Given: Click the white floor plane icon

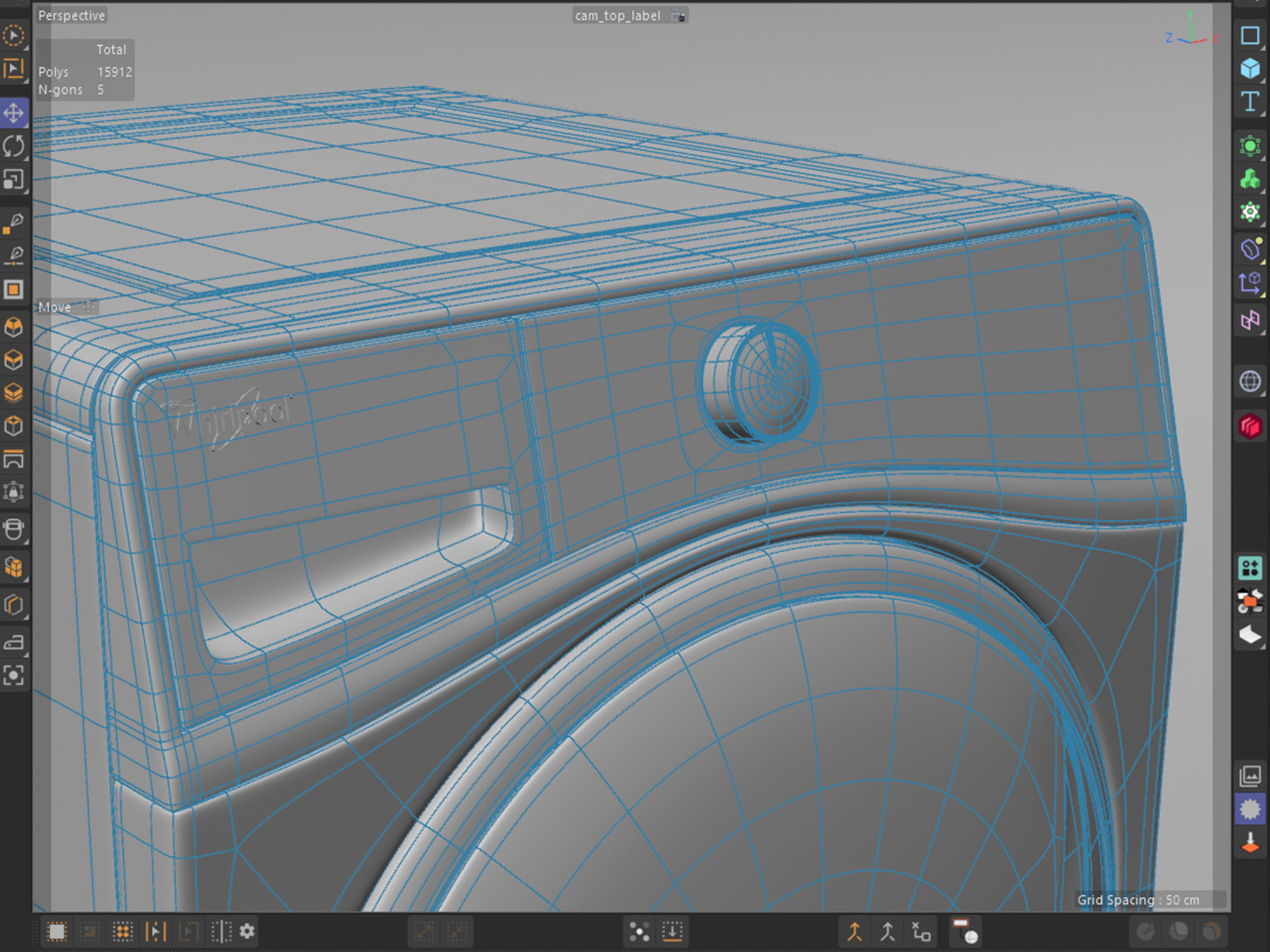Looking at the screenshot, I should (1250, 635).
